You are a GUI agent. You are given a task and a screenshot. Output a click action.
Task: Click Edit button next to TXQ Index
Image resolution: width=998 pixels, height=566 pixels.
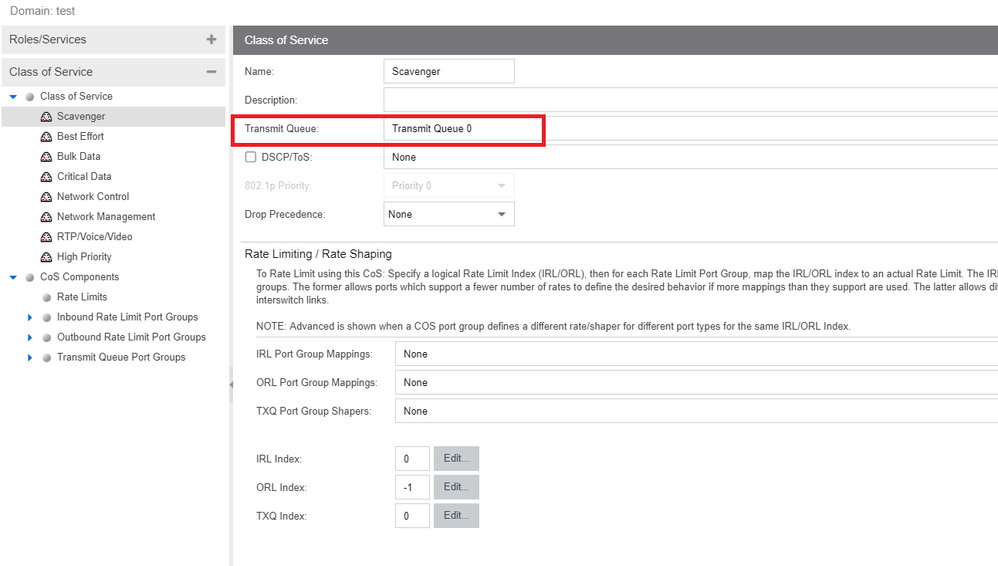point(456,516)
